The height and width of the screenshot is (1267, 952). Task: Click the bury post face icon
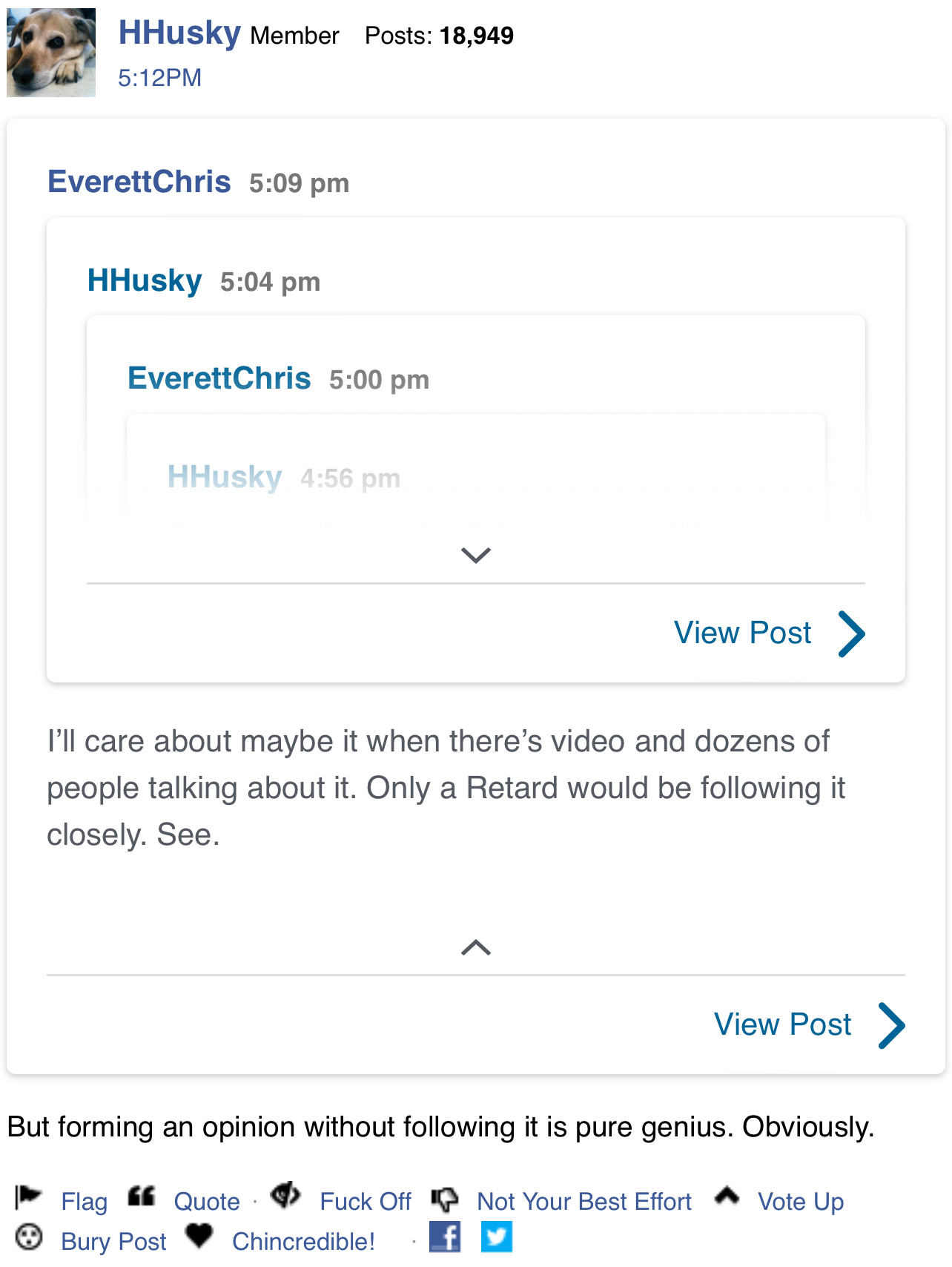pyautogui.click(x=29, y=1237)
